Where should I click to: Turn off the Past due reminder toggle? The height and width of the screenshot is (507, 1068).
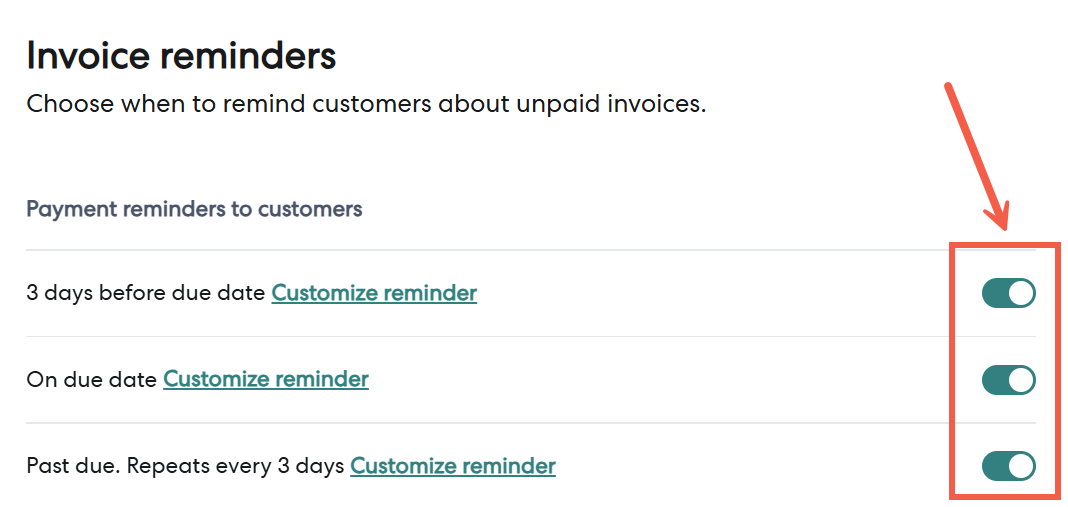coord(1008,466)
